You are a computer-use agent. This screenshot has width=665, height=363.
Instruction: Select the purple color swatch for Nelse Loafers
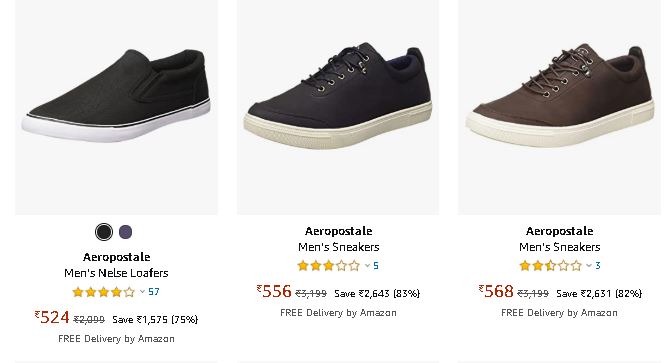point(125,232)
